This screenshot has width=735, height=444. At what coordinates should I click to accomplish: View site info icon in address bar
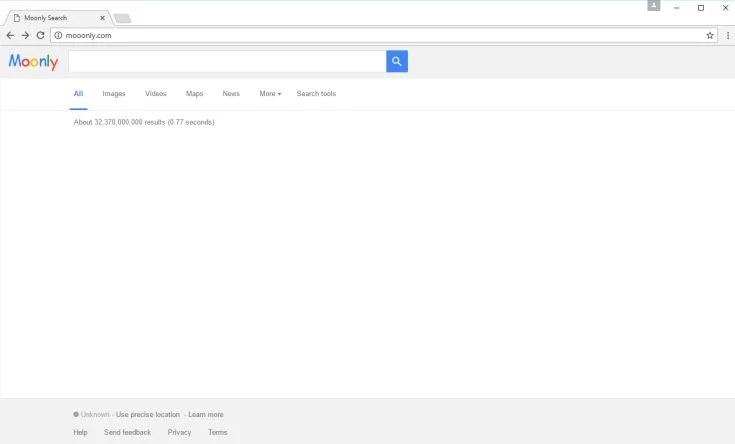coord(58,35)
